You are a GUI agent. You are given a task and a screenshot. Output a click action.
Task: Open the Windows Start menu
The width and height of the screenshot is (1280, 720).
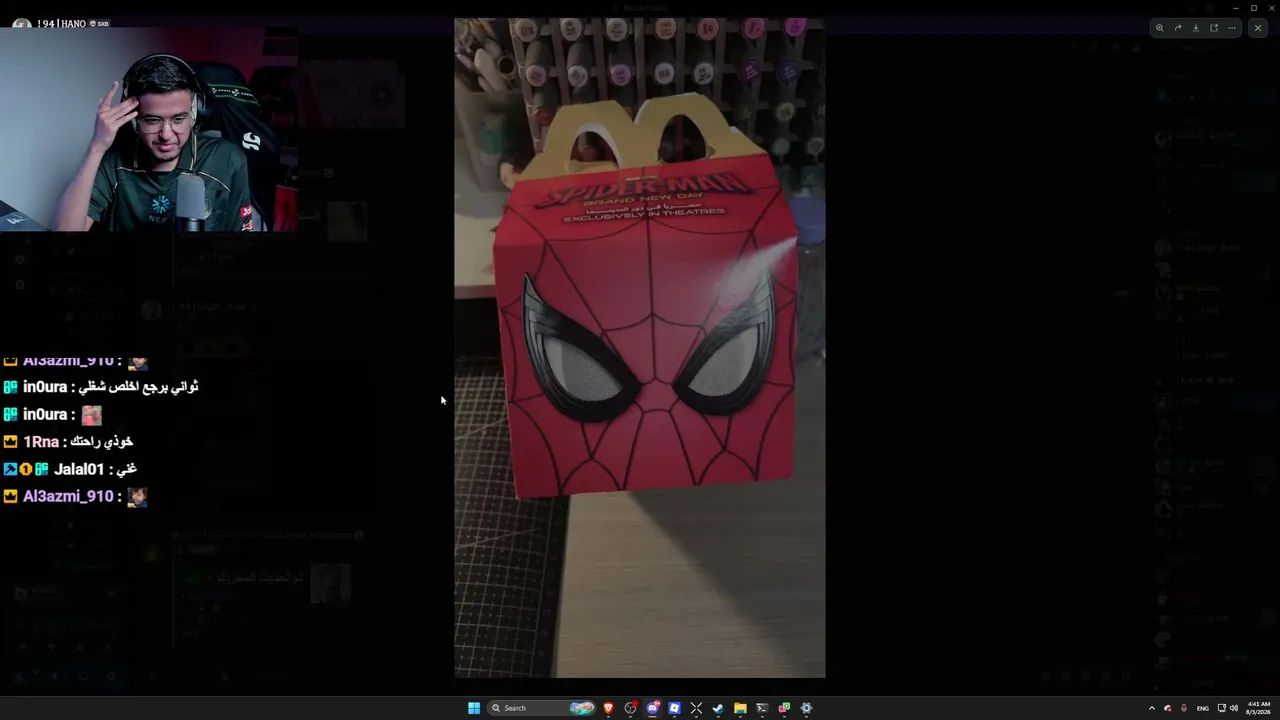(x=474, y=708)
